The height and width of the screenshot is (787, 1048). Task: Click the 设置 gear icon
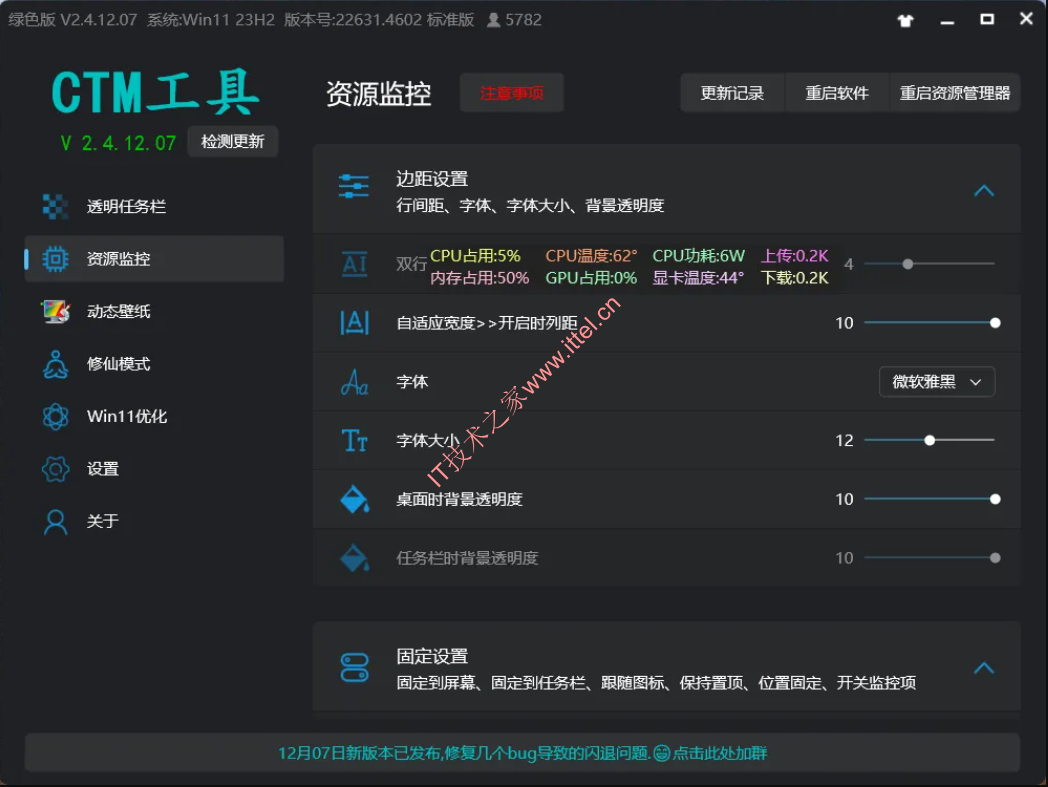(55, 469)
